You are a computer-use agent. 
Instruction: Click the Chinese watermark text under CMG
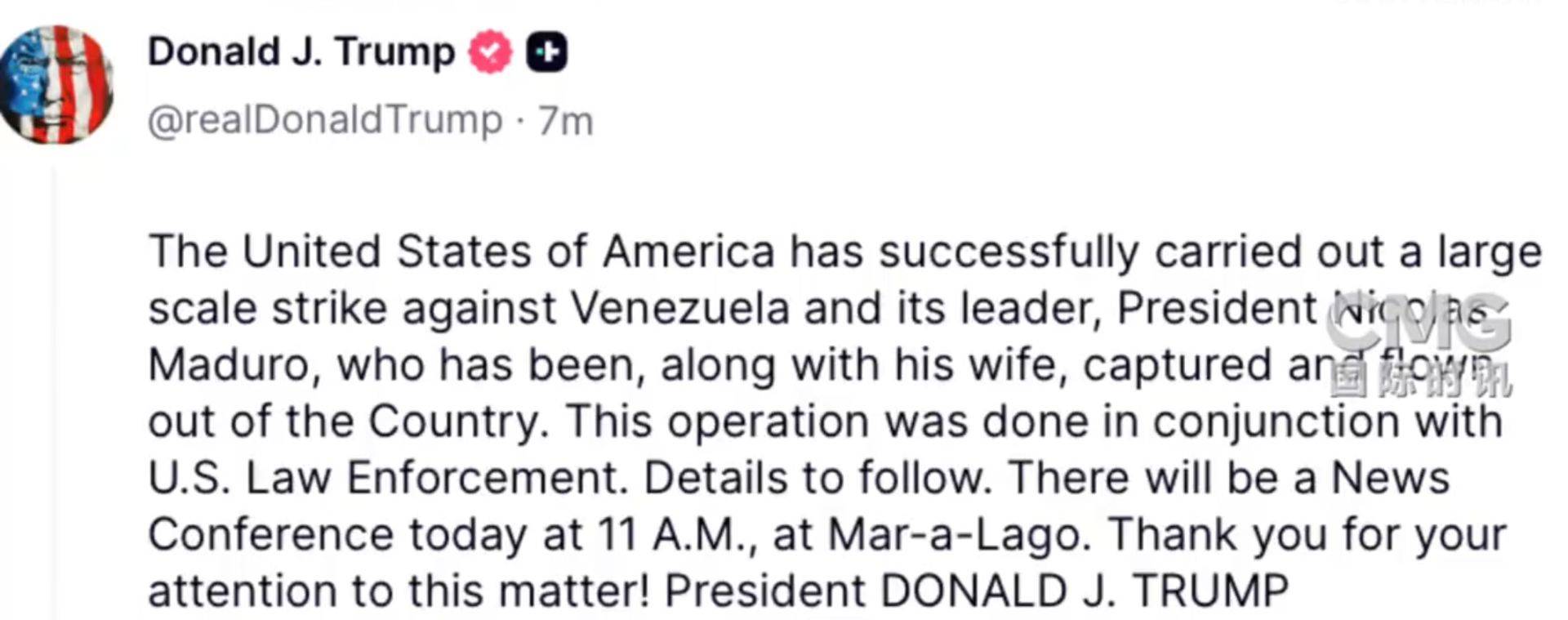pyautogui.click(x=1421, y=380)
